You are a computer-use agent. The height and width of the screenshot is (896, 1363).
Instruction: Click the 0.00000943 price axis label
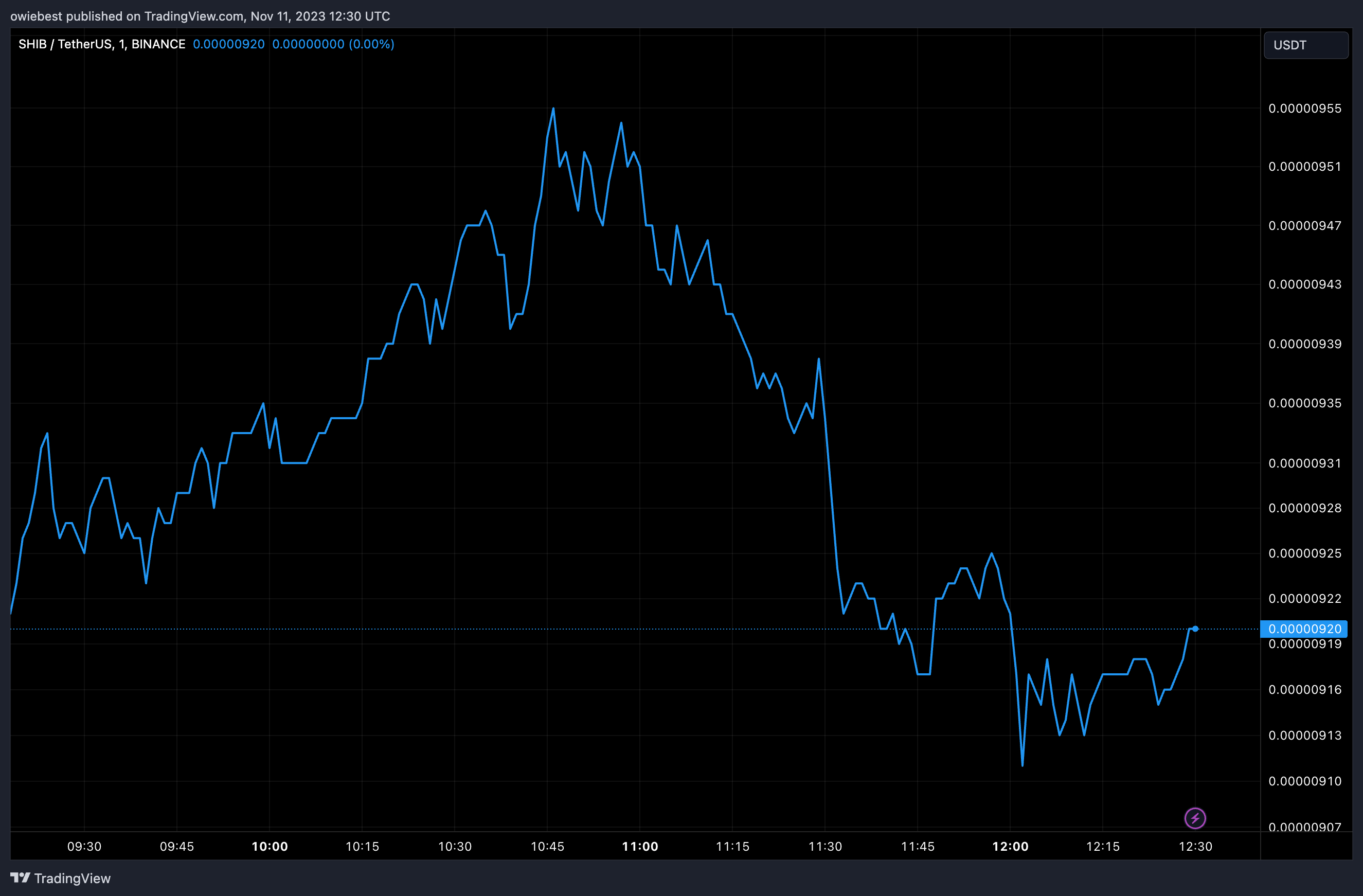(x=1304, y=284)
